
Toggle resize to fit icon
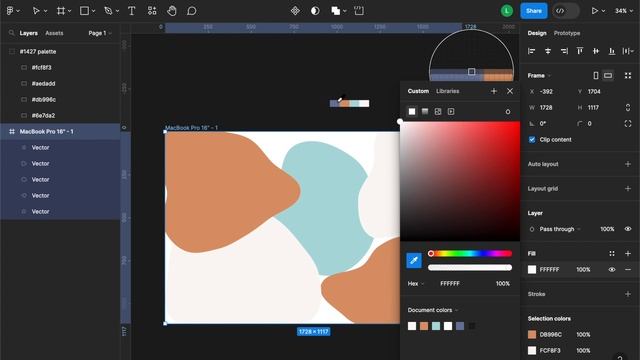point(628,76)
